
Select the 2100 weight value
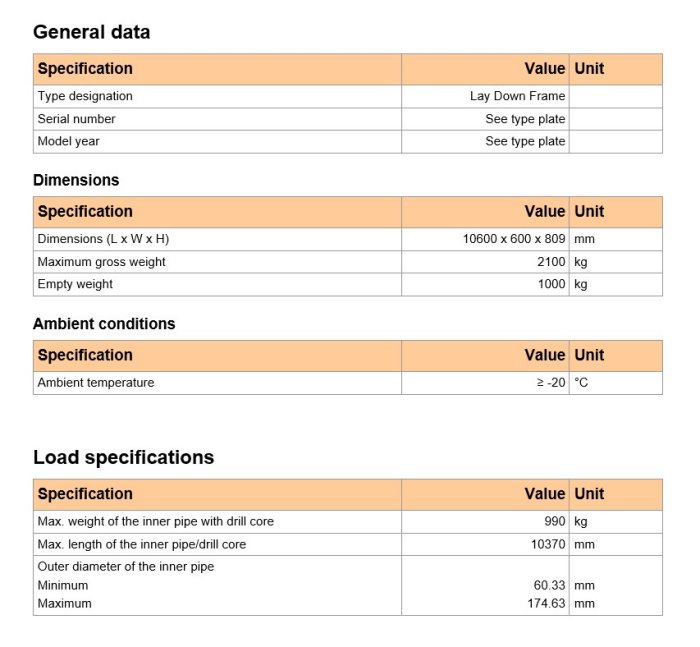click(551, 262)
